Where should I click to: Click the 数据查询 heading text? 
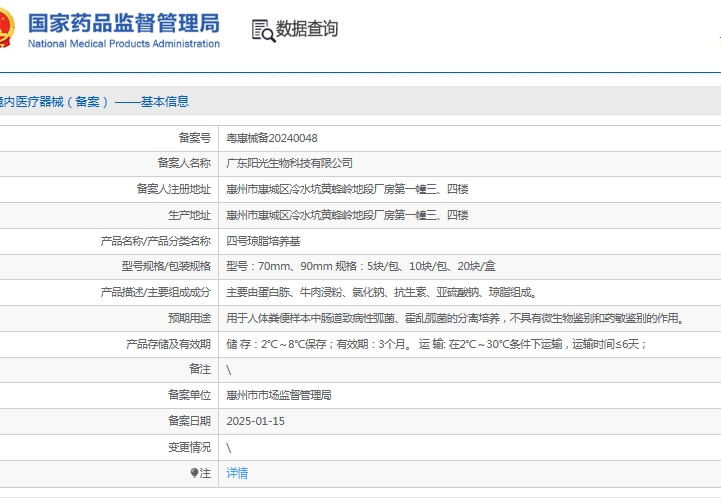[x=307, y=29]
